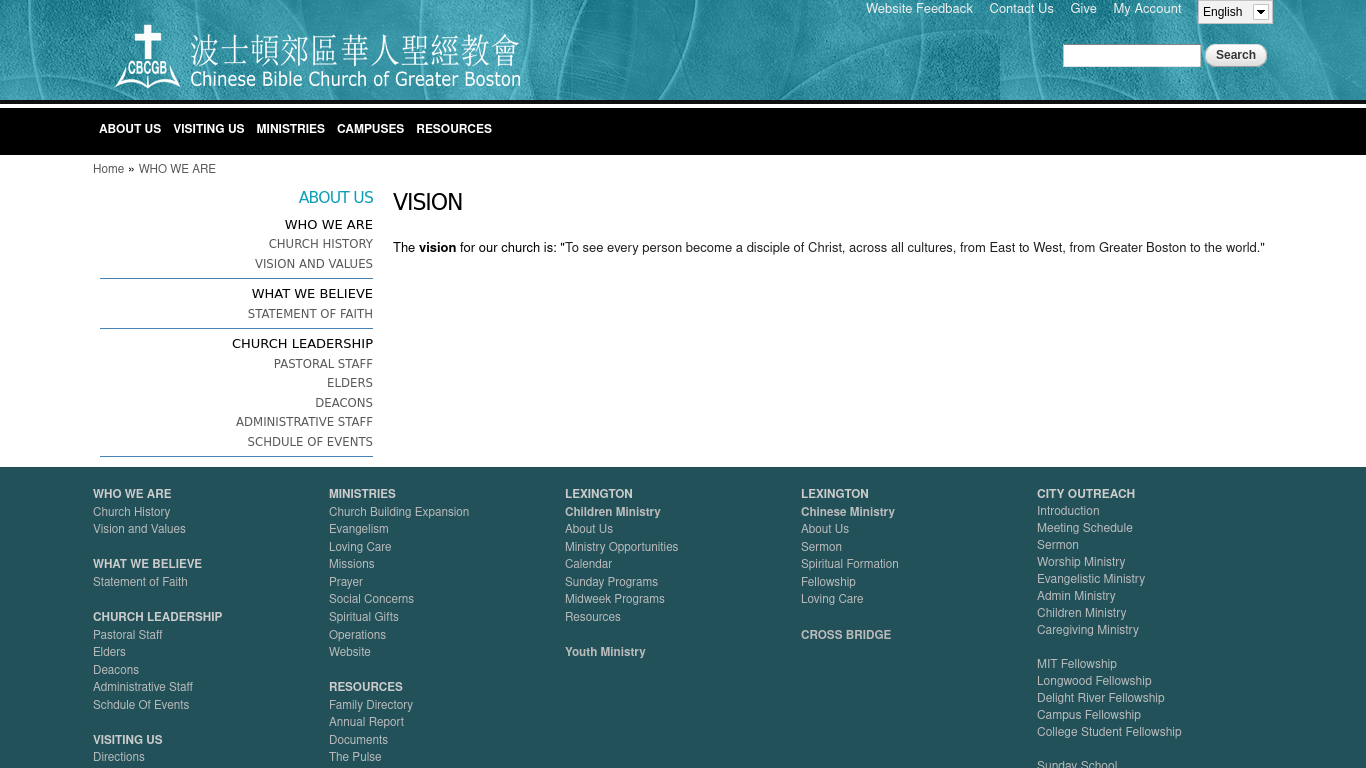Open Midweek Programs link
The height and width of the screenshot is (768, 1366).
click(615, 599)
